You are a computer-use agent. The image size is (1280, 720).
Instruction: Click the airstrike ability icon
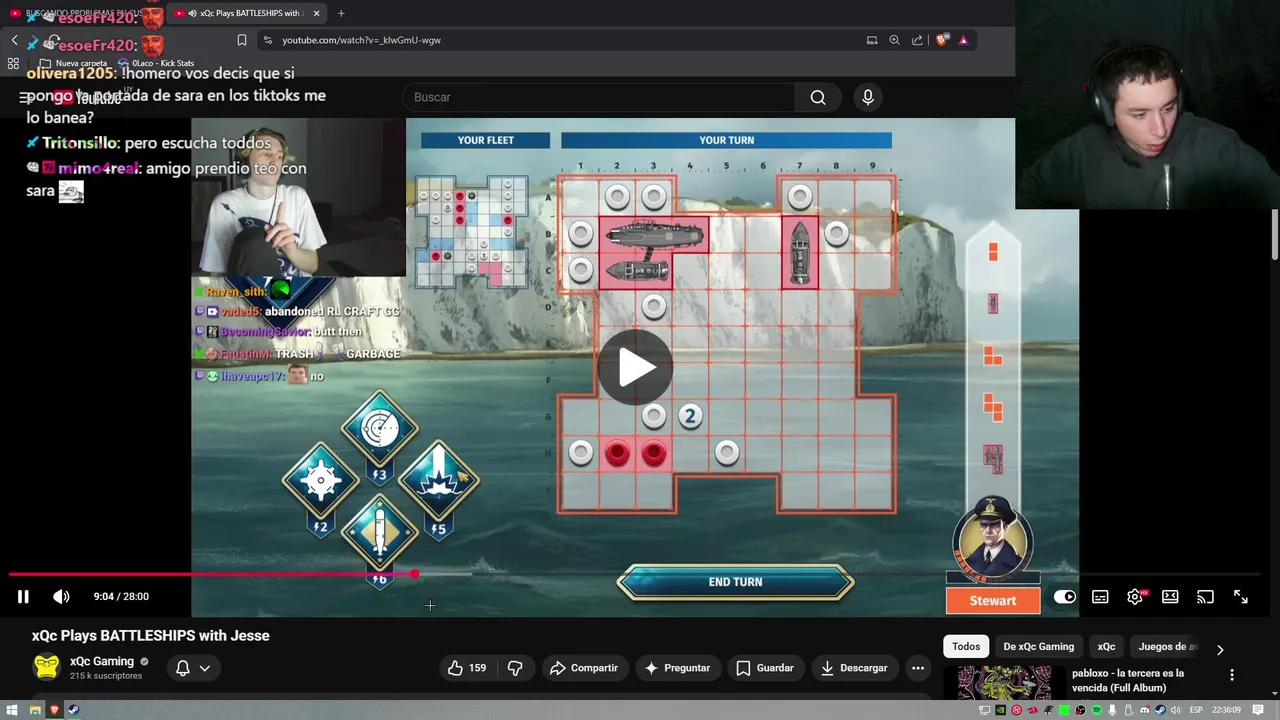[x=438, y=480]
